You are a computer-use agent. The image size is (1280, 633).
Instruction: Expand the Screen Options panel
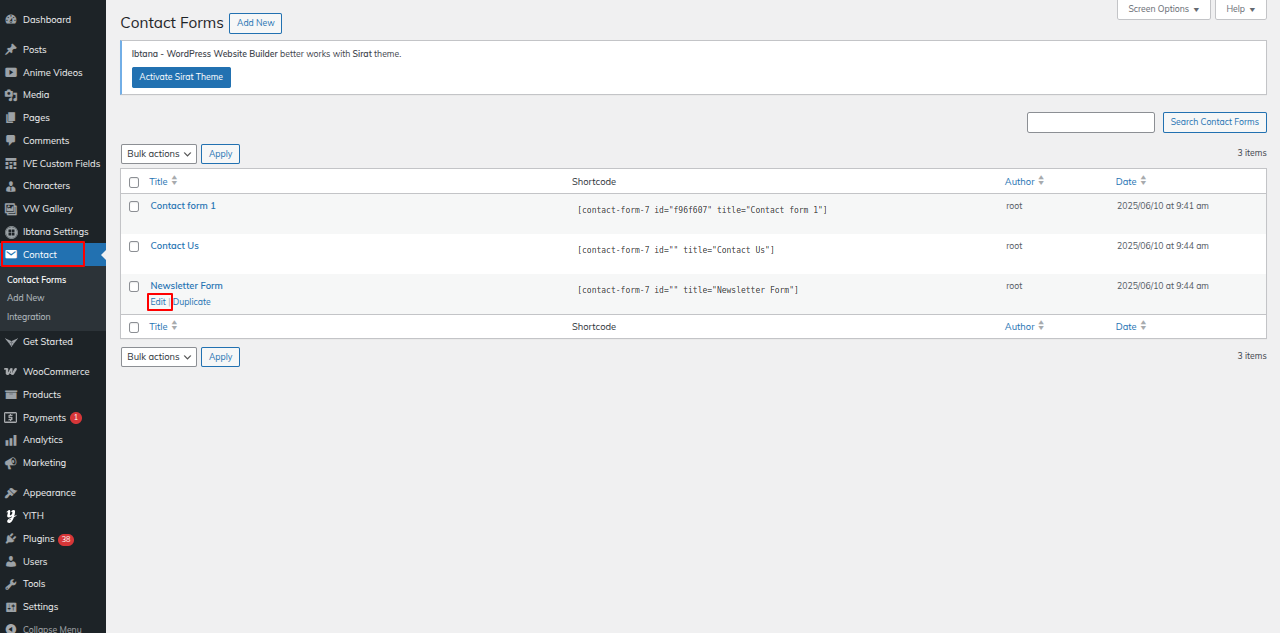(x=1163, y=9)
